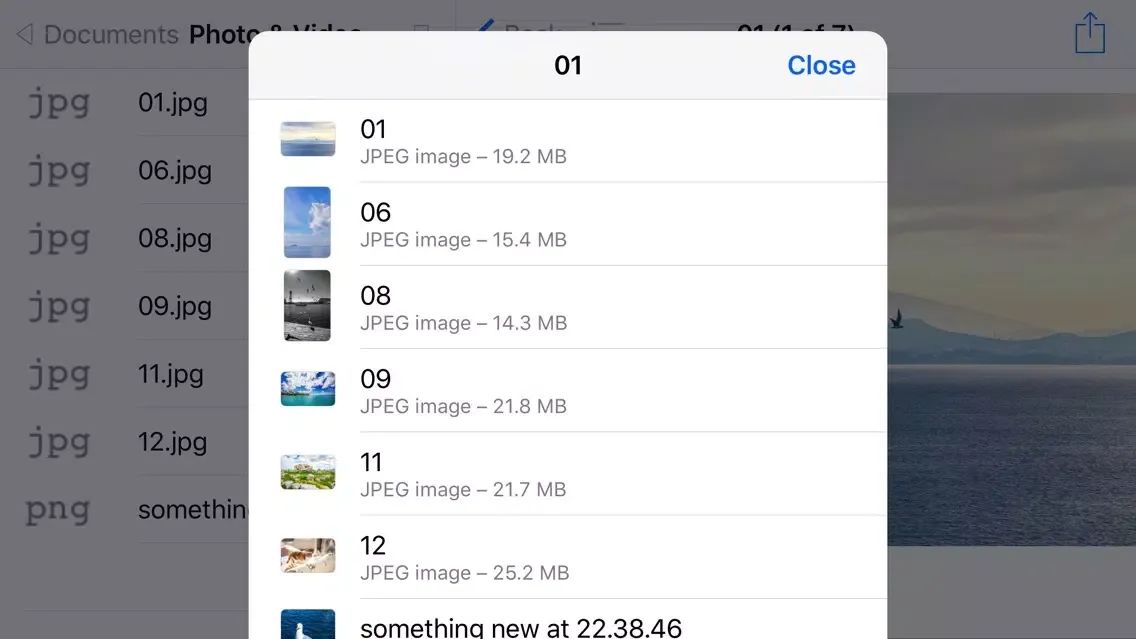The height and width of the screenshot is (639, 1136).
Task: Tap the png type icon in the sidebar
Action: pyautogui.click(x=58, y=510)
